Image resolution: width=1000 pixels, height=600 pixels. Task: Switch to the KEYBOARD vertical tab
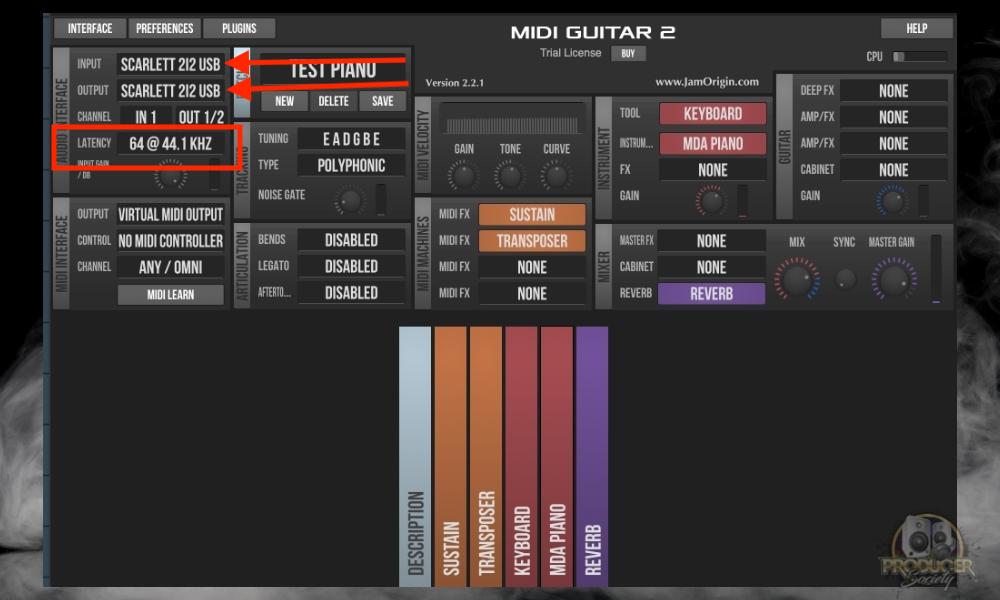[521, 457]
